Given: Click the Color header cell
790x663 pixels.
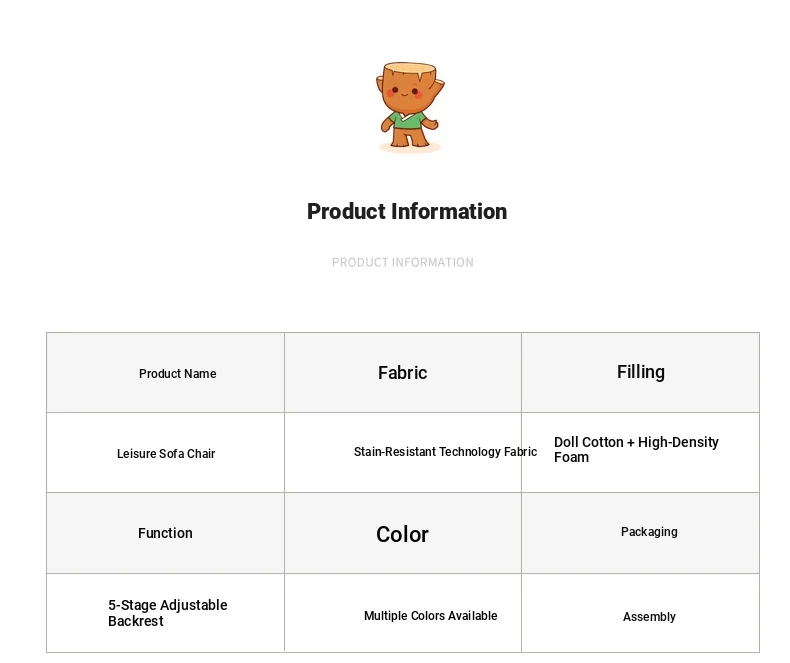Looking at the screenshot, I should [x=402, y=534].
